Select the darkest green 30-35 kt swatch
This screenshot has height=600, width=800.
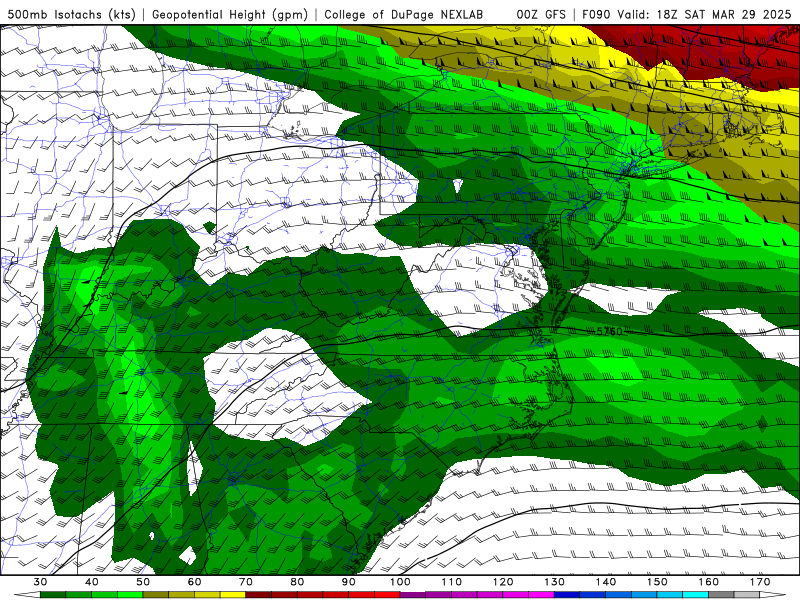click(x=53, y=595)
